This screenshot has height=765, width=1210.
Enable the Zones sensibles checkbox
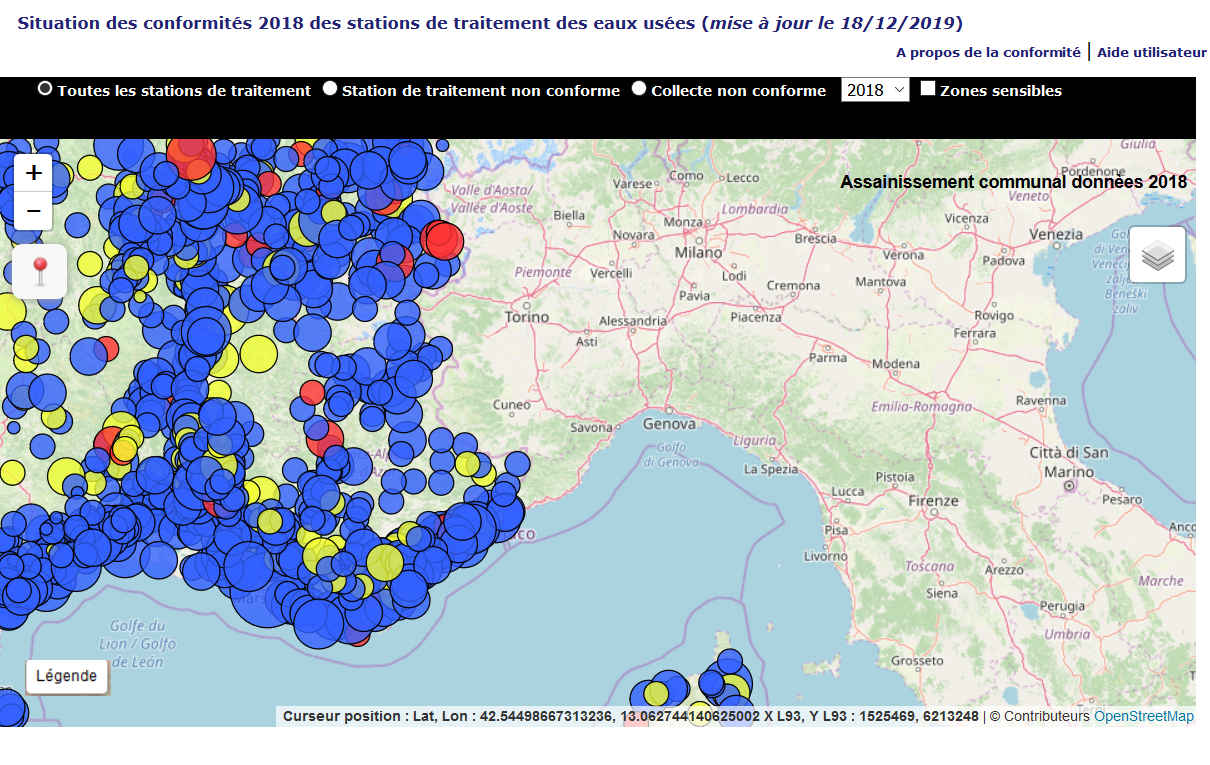click(928, 89)
